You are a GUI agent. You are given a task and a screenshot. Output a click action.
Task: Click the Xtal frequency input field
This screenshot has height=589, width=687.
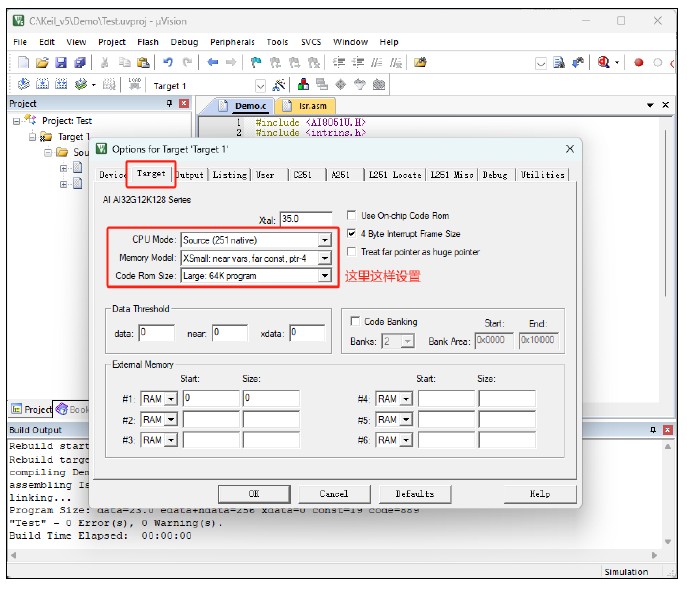coord(306,219)
